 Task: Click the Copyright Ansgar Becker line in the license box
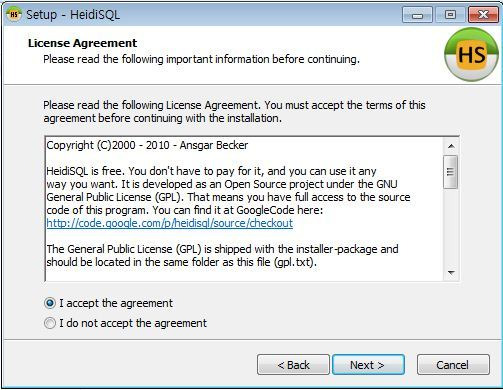tap(147, 145)
